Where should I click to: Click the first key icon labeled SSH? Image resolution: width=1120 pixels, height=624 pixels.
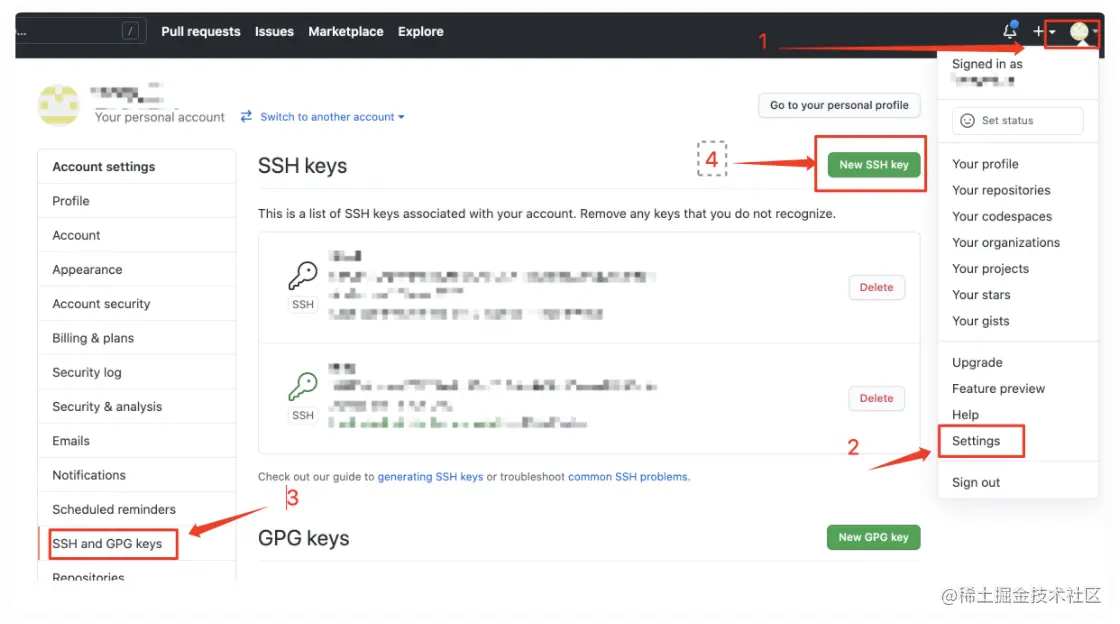pos(303,276)
